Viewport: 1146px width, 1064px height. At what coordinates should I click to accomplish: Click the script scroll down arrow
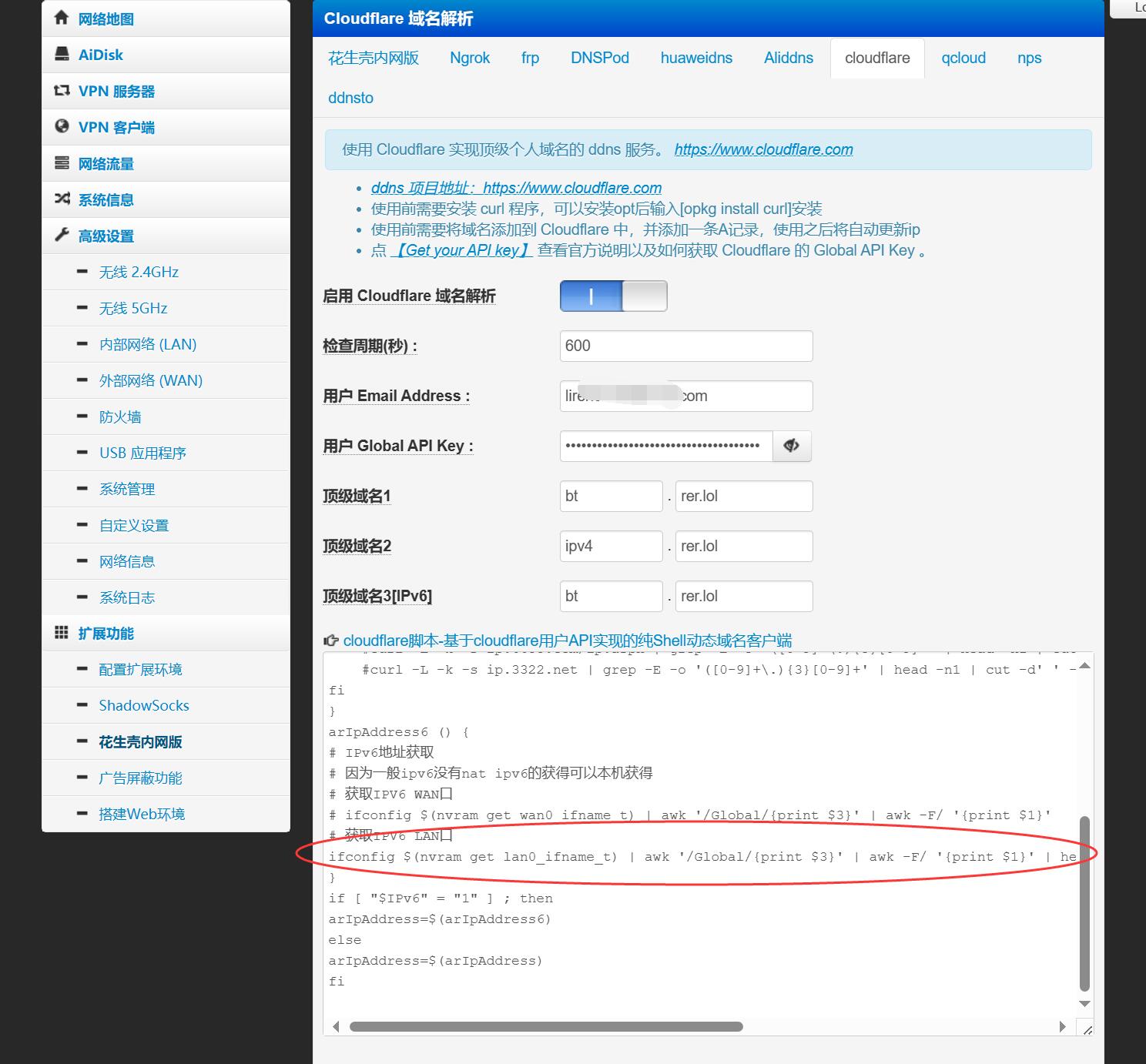[x=1084, y=1004]
